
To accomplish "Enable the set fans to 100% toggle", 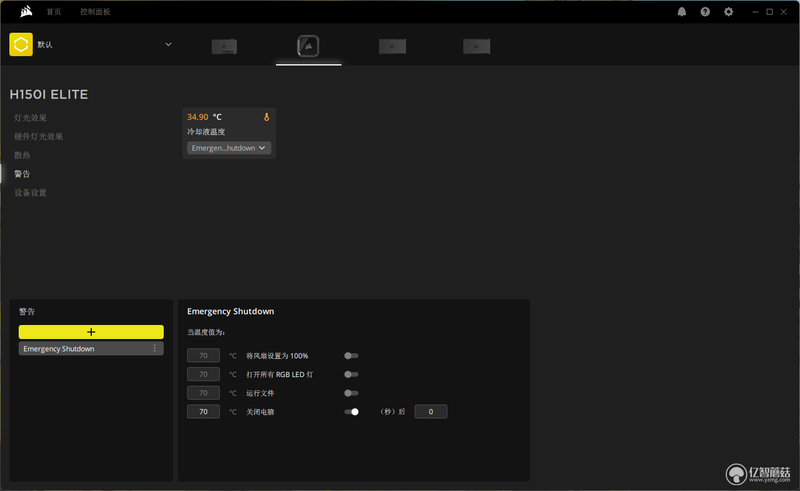I will click(351, 356).
